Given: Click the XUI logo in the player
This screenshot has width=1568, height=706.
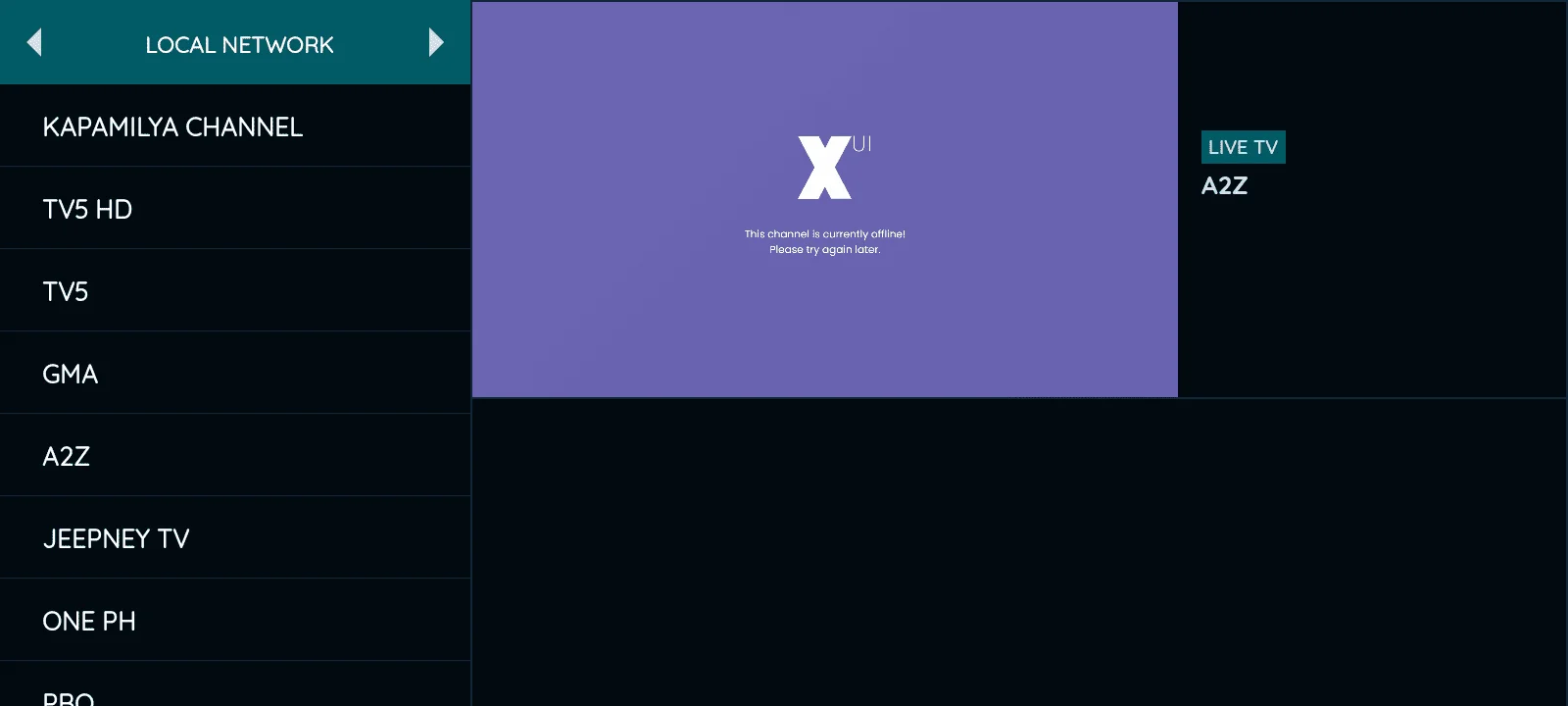Looking at the screenshot, I should click(x=834, y=167).
